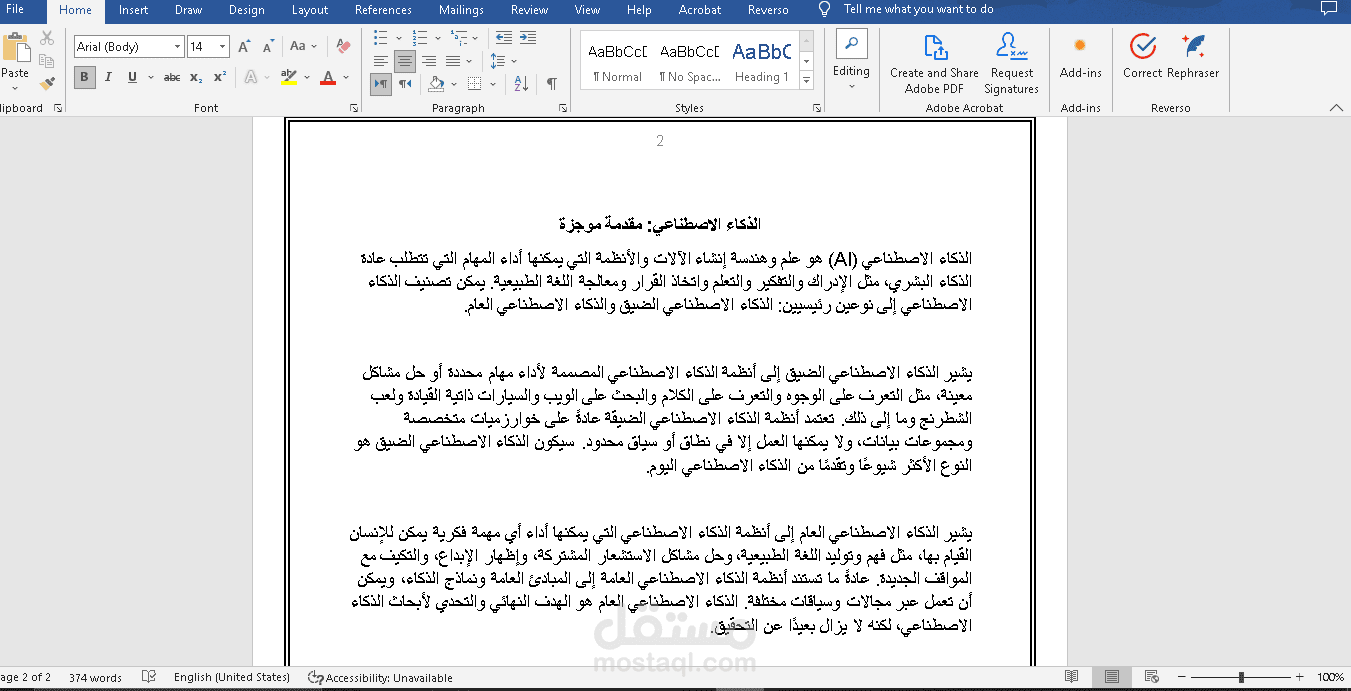This screenshot has height=691, width=1351.
Task: Open the References tab
Action: pos(383,10)
